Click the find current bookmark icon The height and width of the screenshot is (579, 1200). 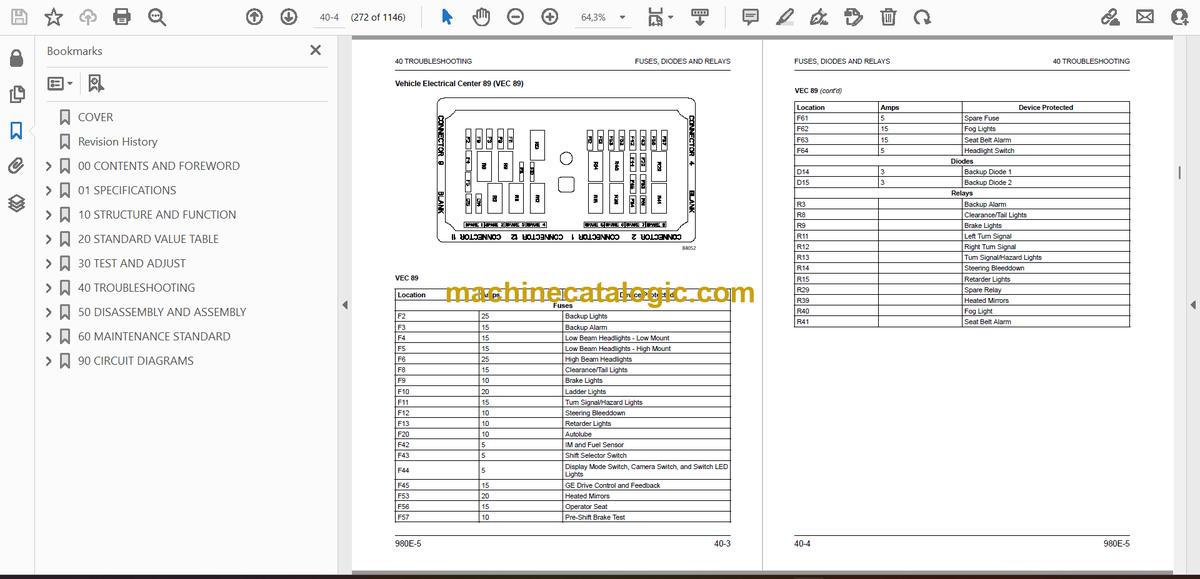(x=96, y=84)
